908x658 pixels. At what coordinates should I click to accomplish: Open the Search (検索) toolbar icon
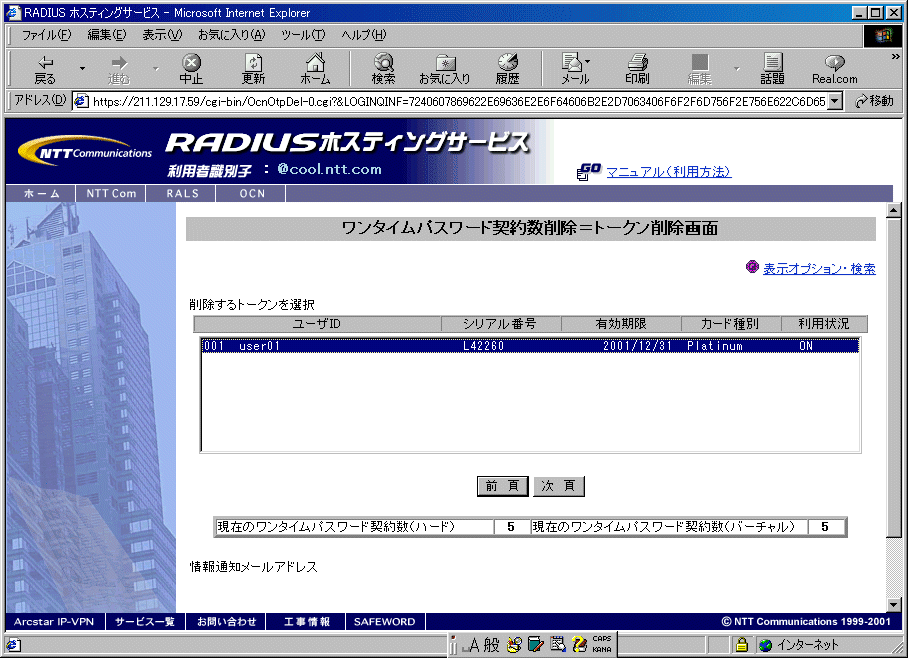383,68
